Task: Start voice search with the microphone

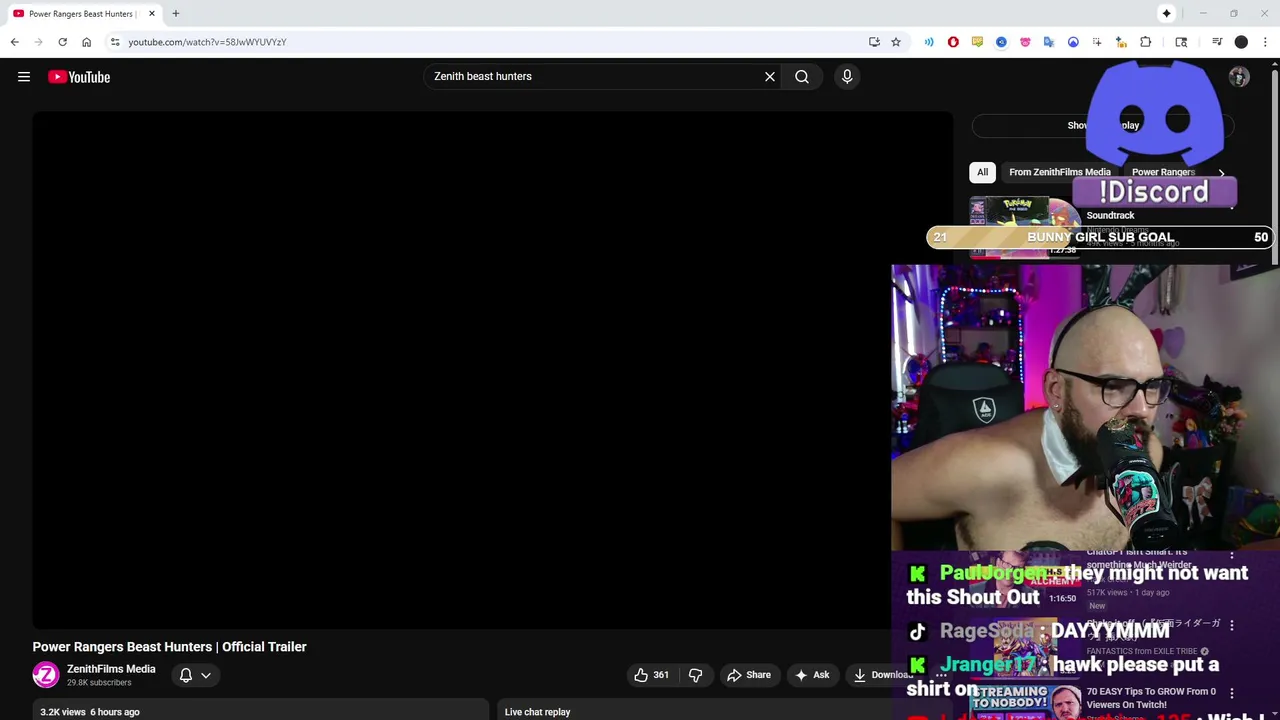Action: pos(847,76)
